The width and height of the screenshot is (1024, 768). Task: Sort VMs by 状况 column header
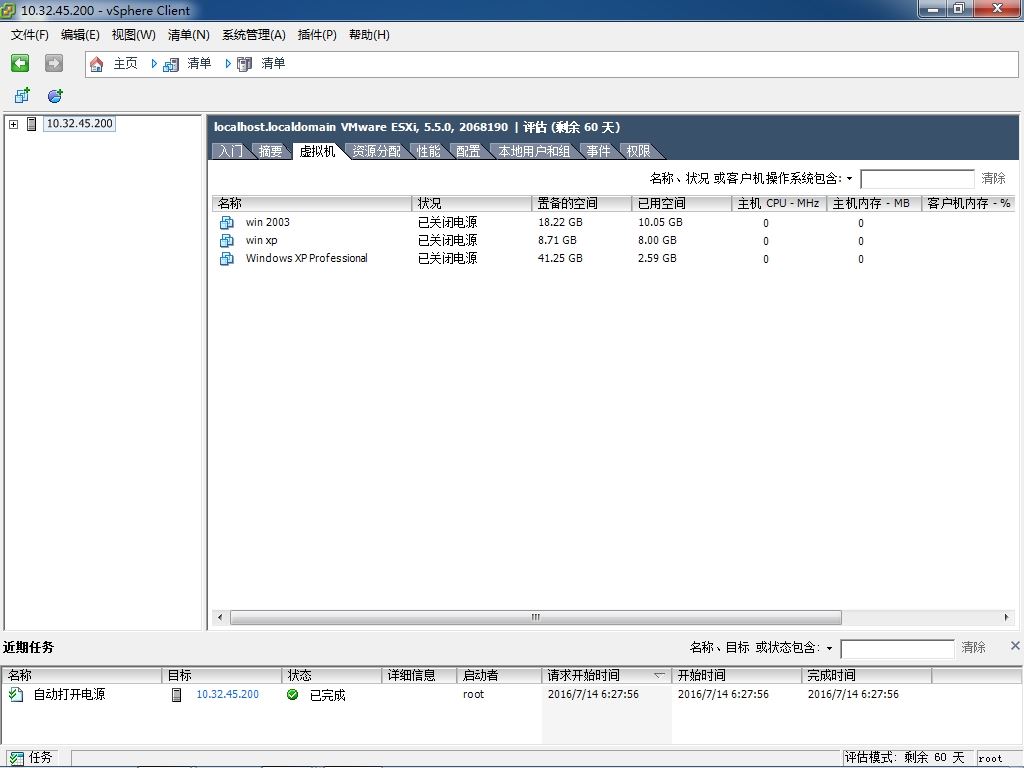click(472, 204)
